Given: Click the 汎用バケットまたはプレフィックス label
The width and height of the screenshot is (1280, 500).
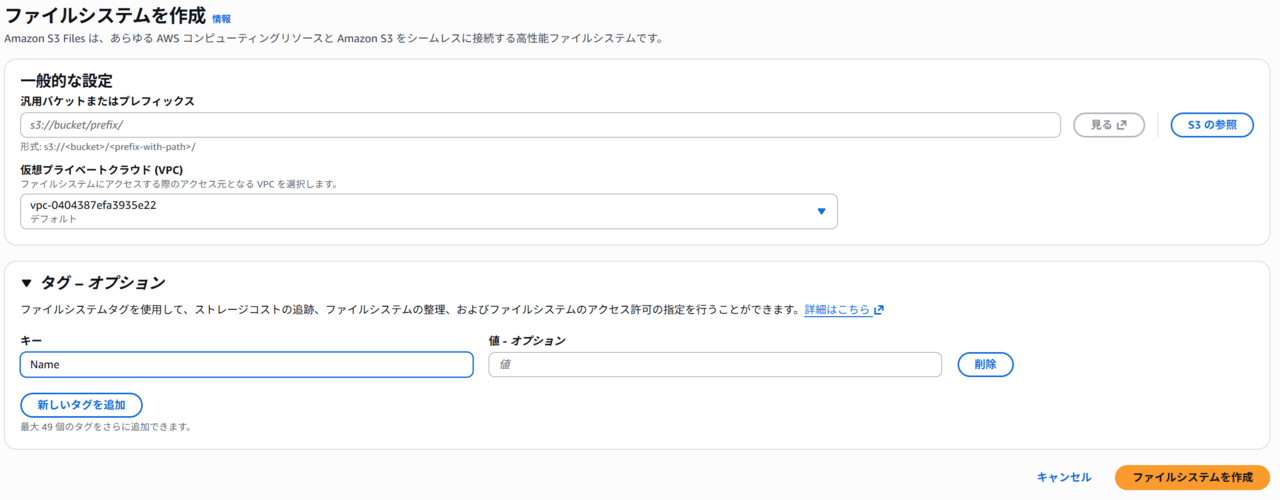Looking at the screenshot, I should point(107,101).
